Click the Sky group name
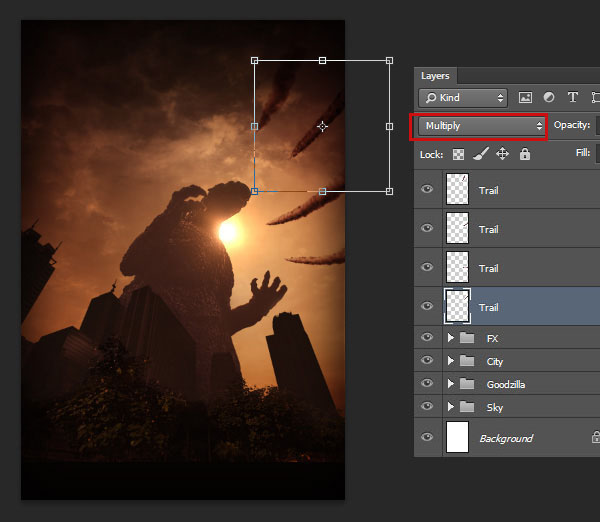 click(x=494, y=408)
